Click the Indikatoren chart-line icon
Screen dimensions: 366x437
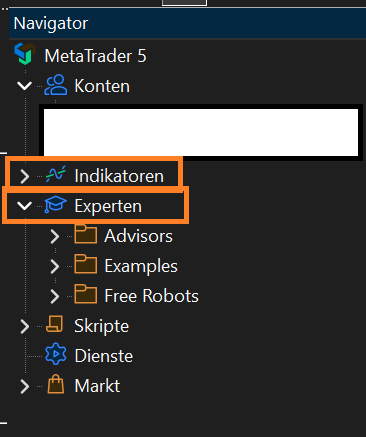pos(56,174)
